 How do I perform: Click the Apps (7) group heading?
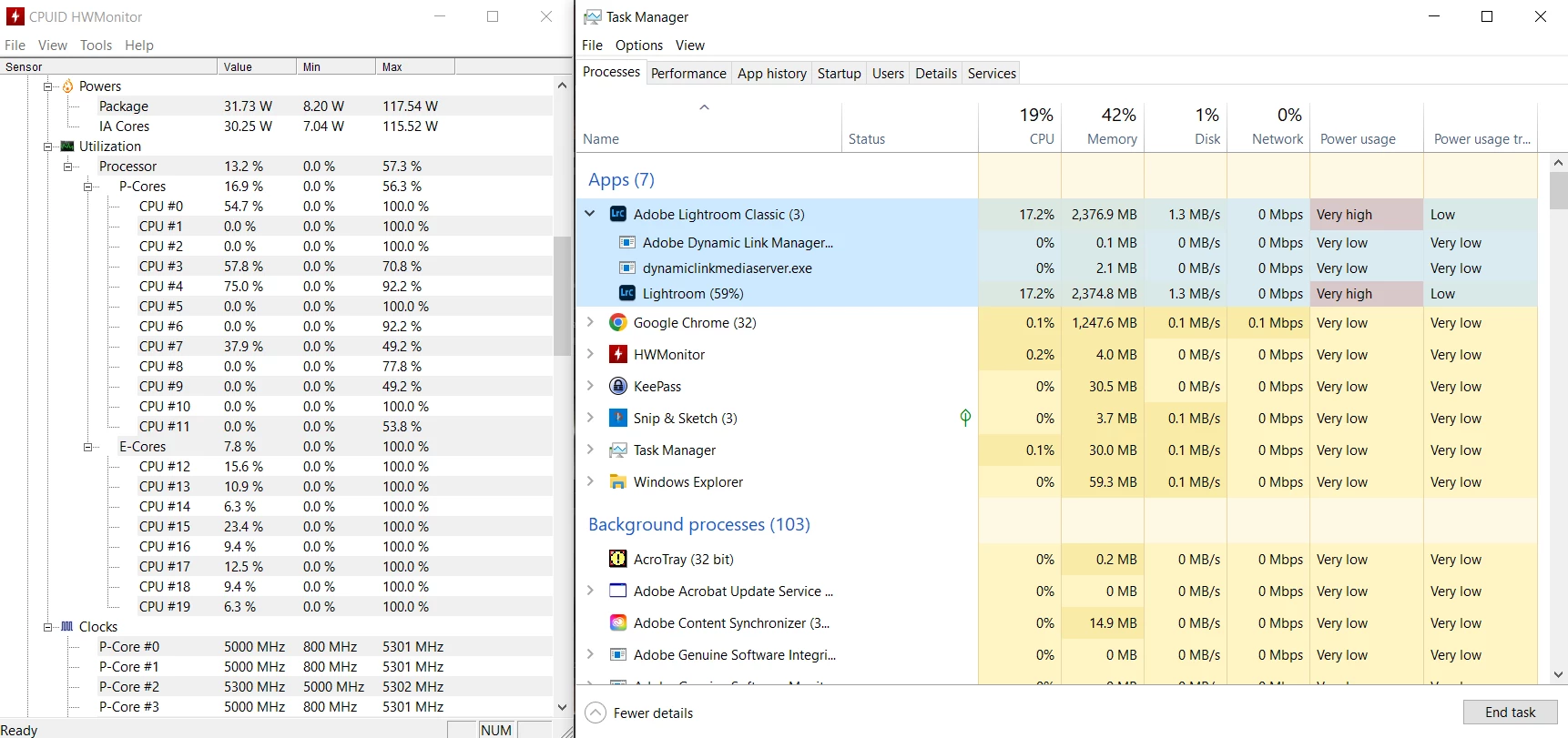(621, 179)
